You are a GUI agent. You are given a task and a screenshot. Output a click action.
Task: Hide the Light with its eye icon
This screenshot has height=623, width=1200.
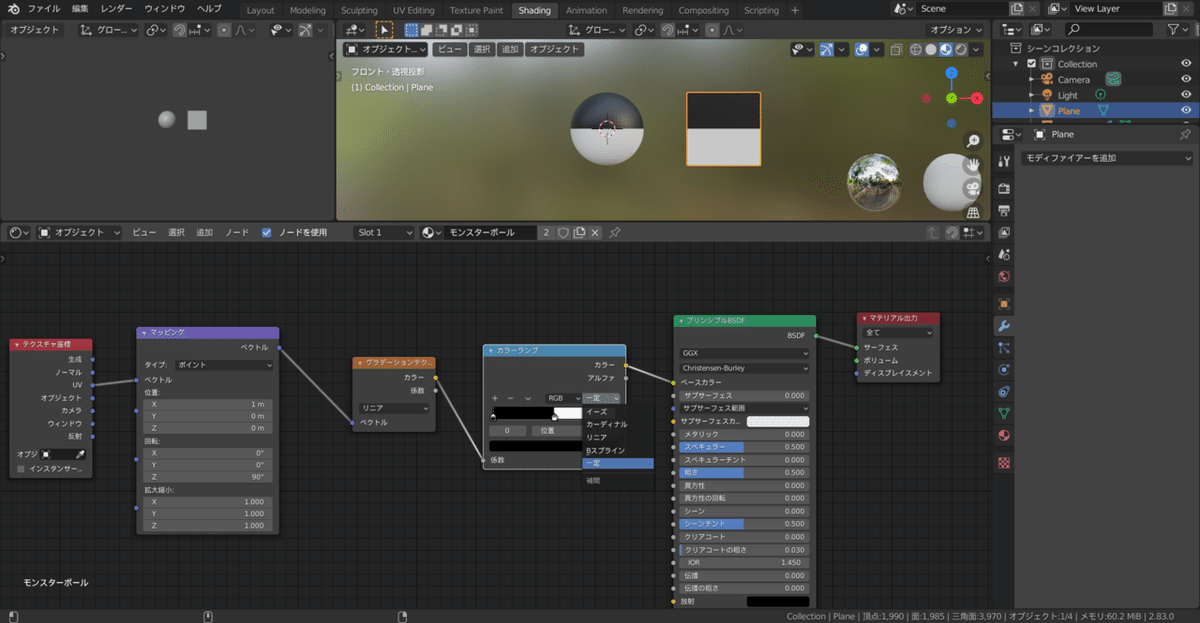(1186, 95)
